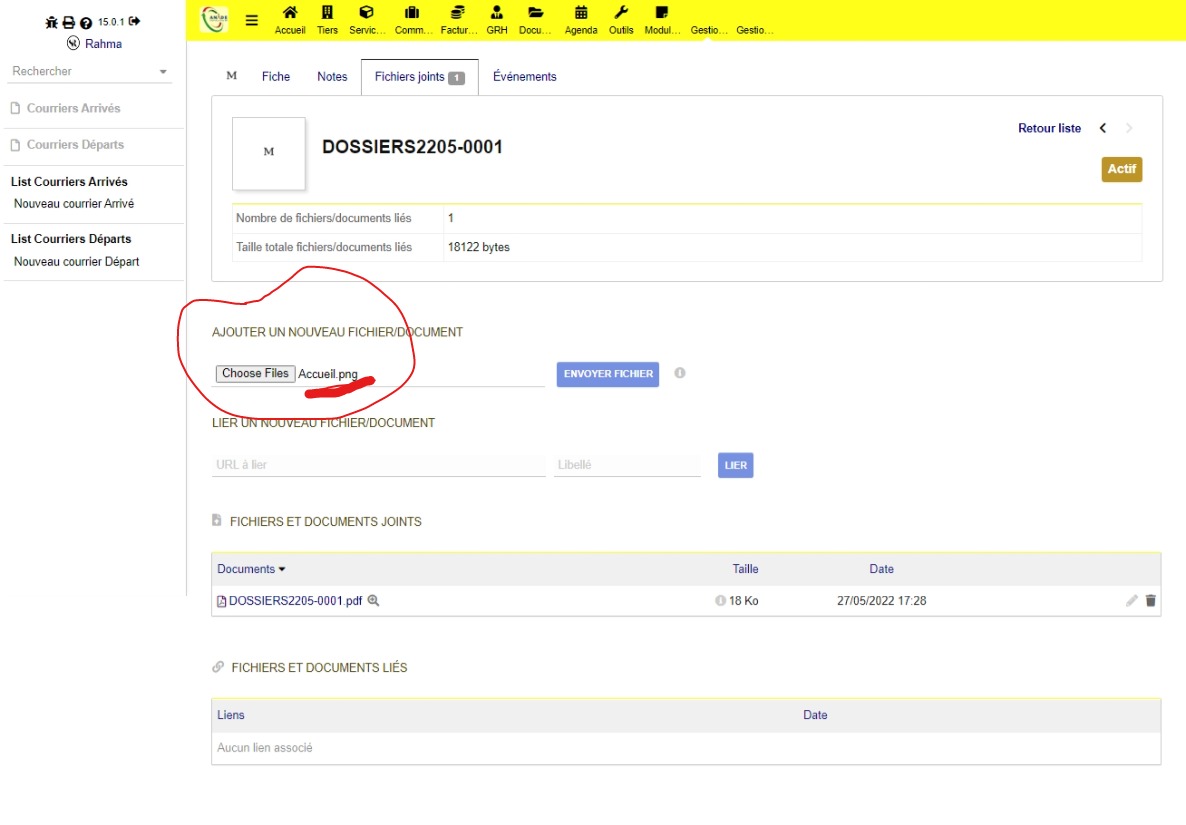Open the DOSSIERS2205-0001.pdf file link

296,600
